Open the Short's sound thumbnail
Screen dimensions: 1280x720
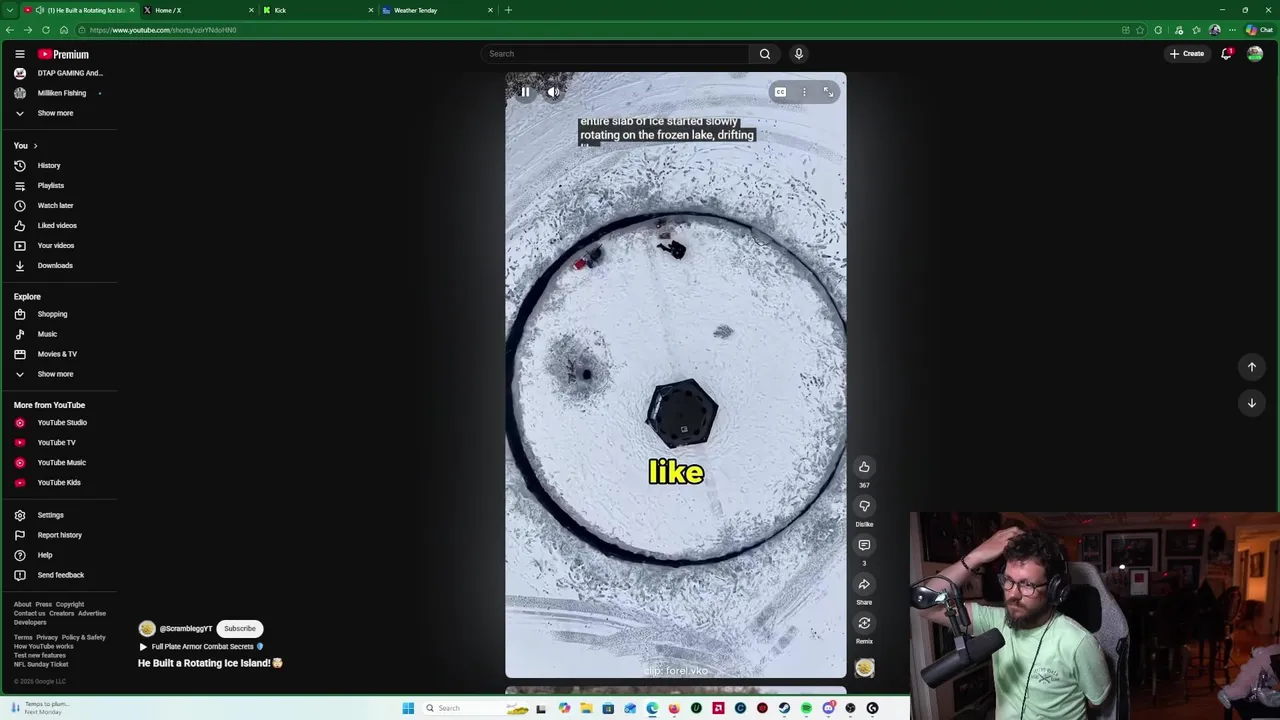[x=864, y=667]
